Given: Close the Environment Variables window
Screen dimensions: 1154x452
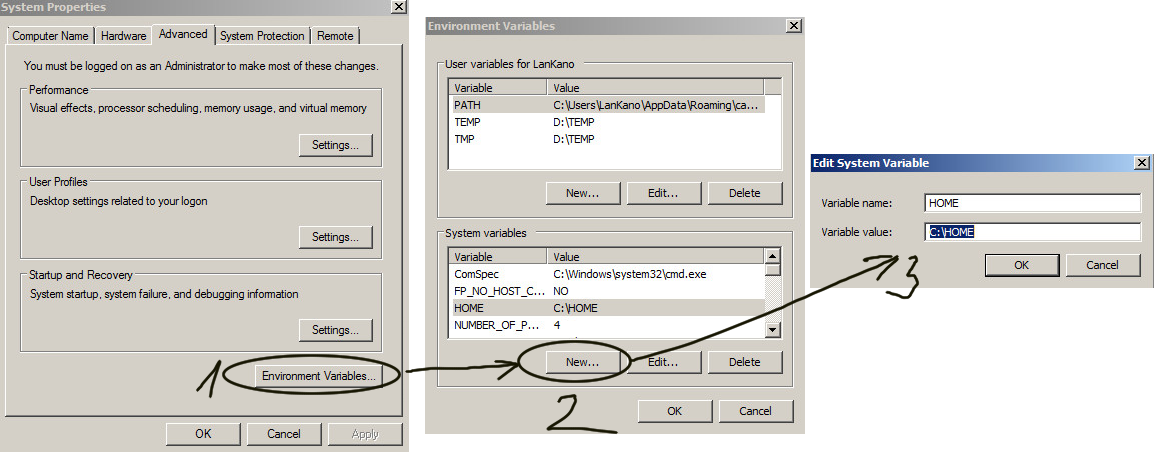Looking at the screenshot, I should pyautogui.click(x=794, y=26).
